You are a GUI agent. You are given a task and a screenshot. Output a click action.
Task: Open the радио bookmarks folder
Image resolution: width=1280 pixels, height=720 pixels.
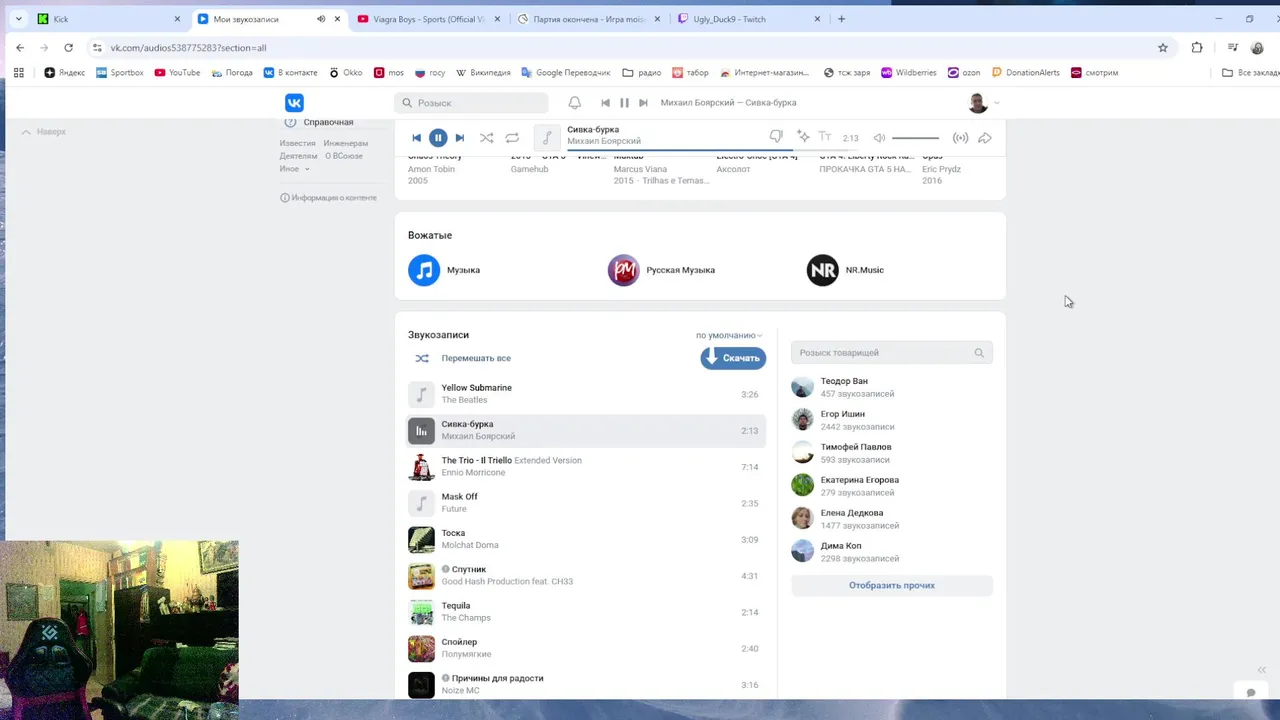641,73
